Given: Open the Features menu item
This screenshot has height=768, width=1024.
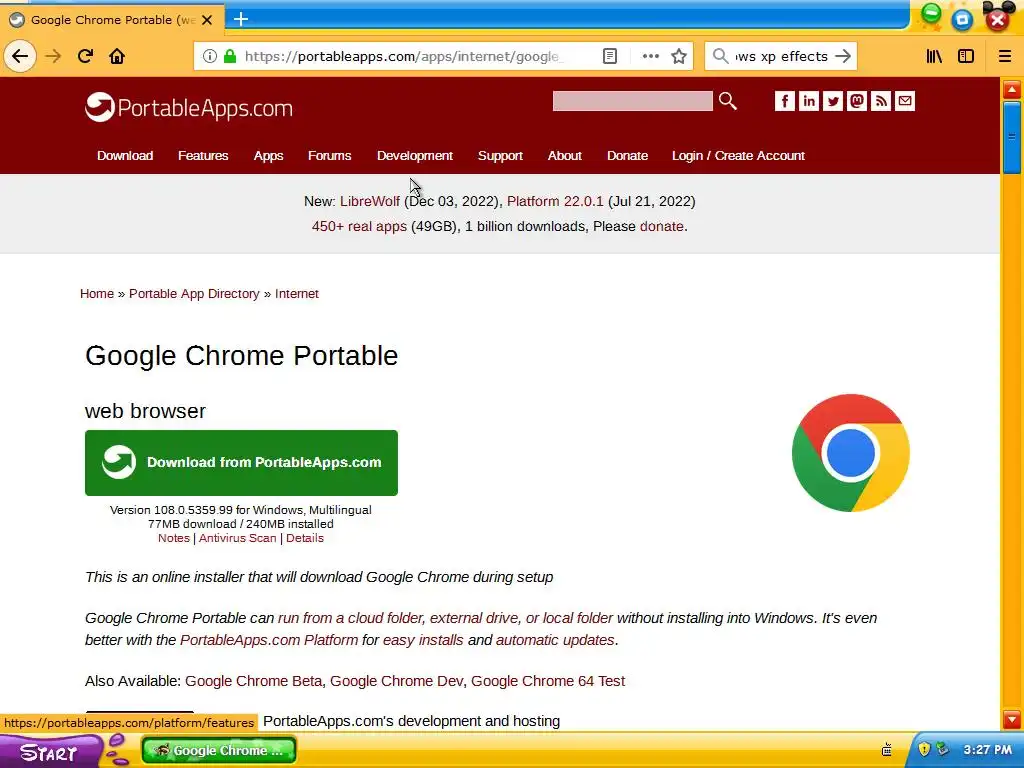Looking at the screenshot, I should pyautogui.click(x=203, y=155).
